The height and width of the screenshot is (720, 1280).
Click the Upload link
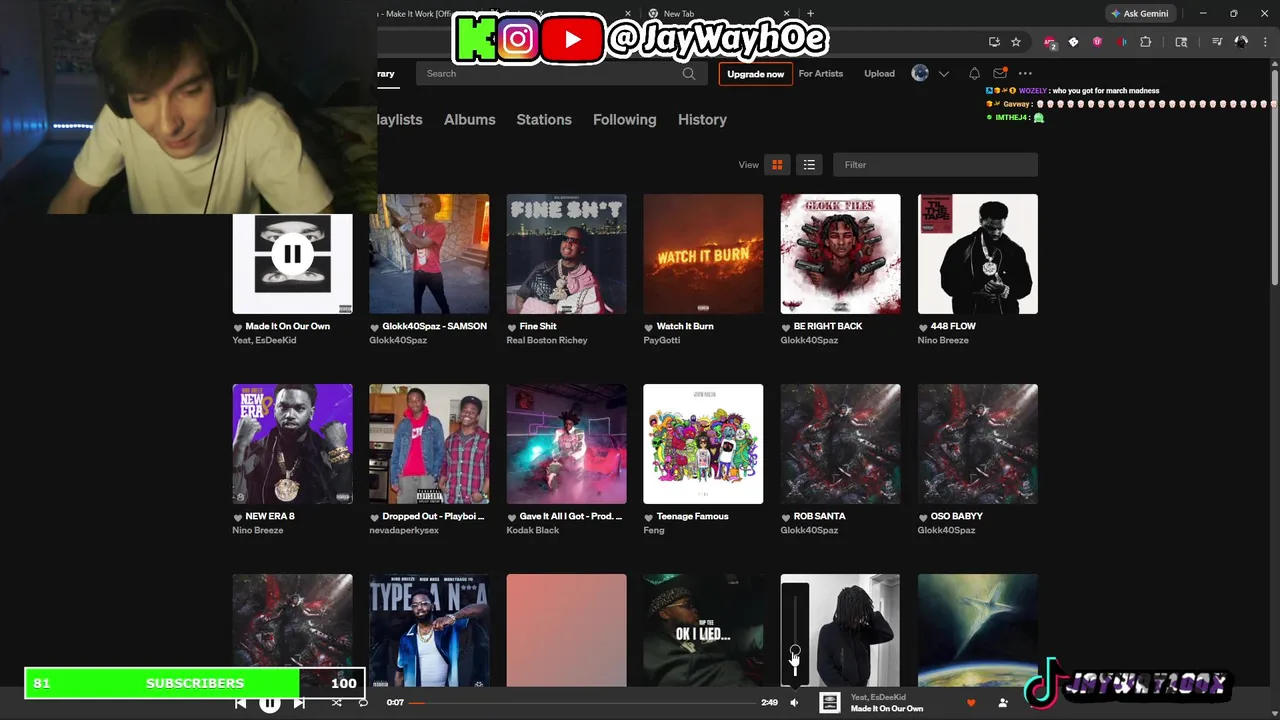point(880,73)
